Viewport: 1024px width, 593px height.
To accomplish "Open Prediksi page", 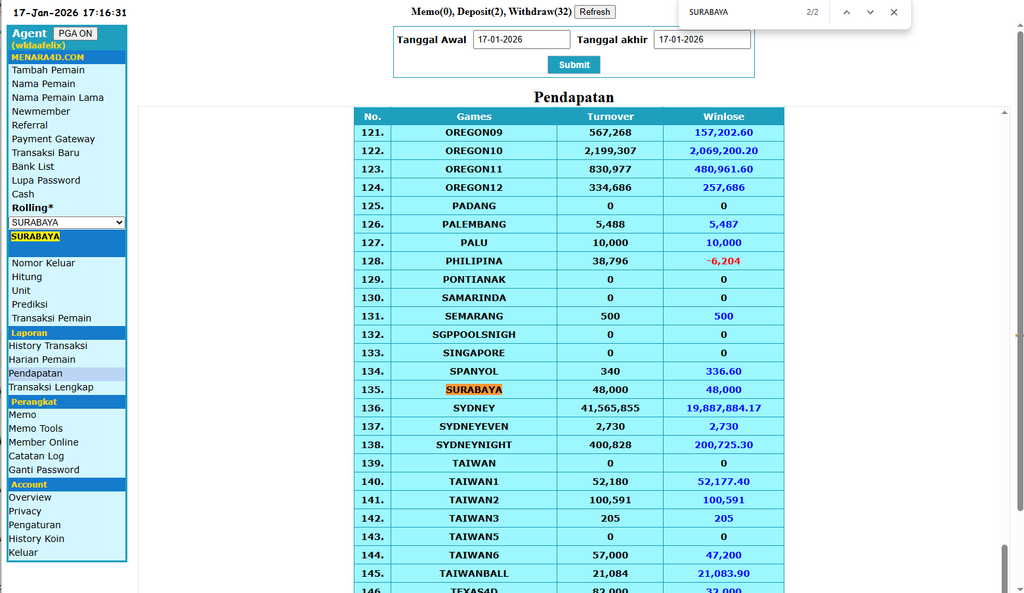I will [x=29, y=304].
